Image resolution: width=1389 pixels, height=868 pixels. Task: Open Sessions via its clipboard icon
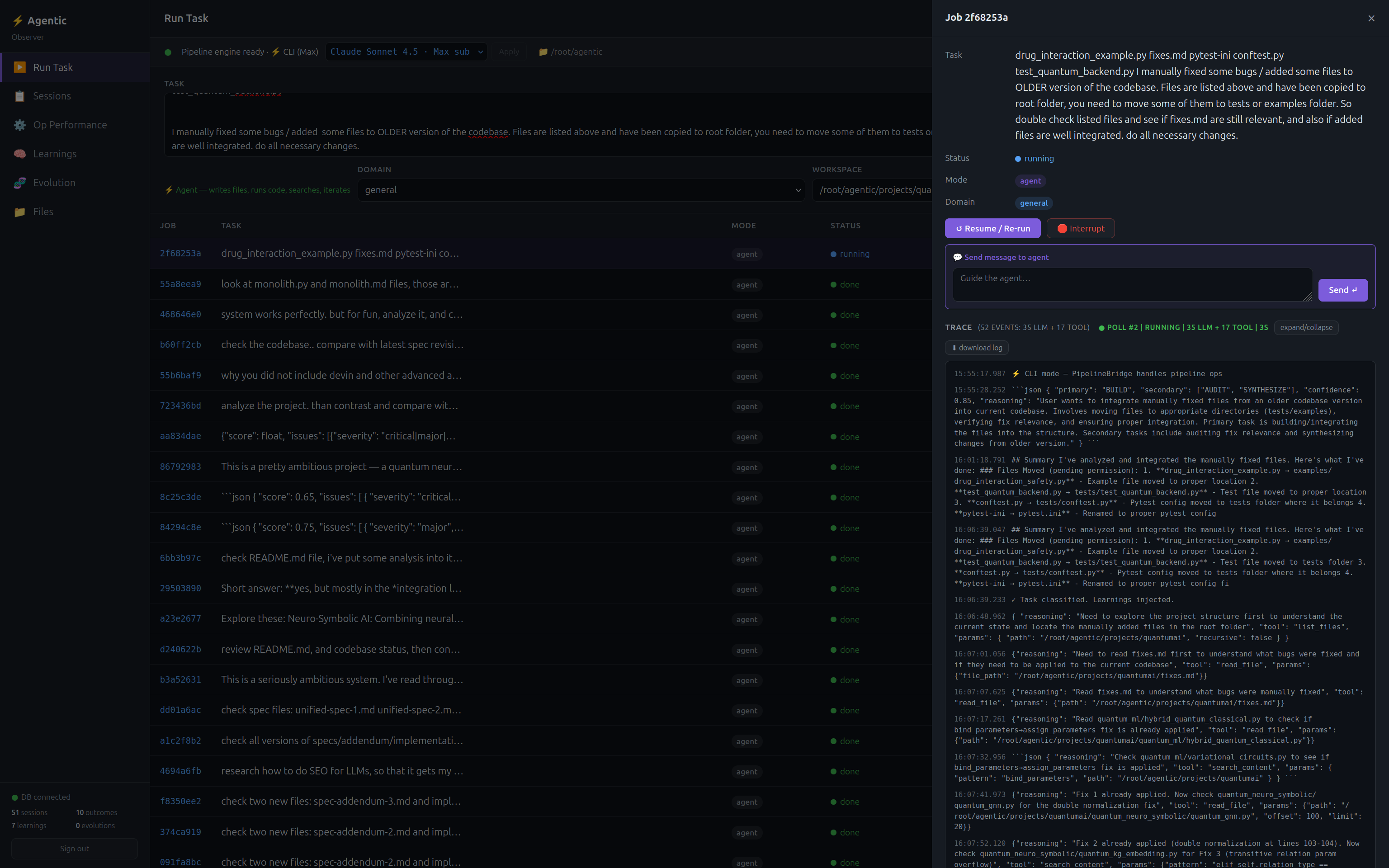tap(19, 96)
